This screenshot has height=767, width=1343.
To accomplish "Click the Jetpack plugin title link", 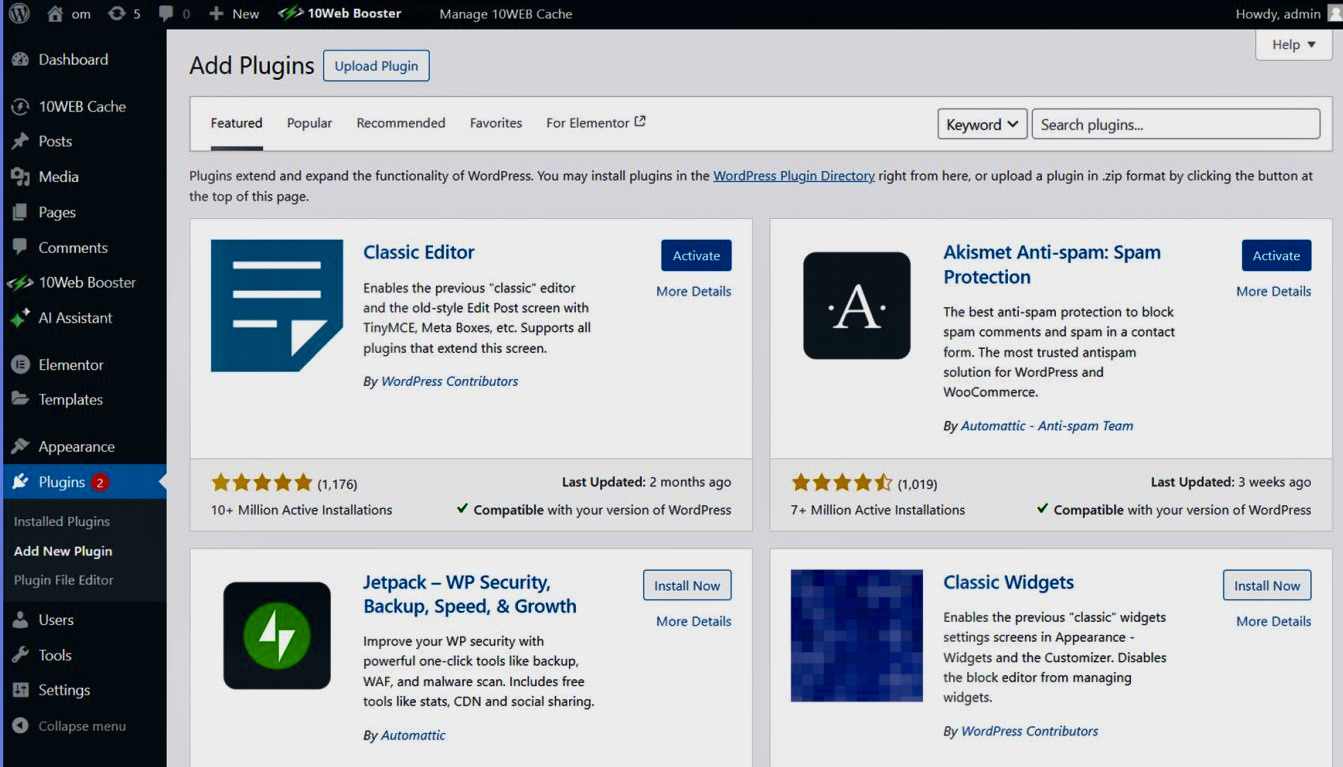I will pyautogui.click(x=470, y=594).
